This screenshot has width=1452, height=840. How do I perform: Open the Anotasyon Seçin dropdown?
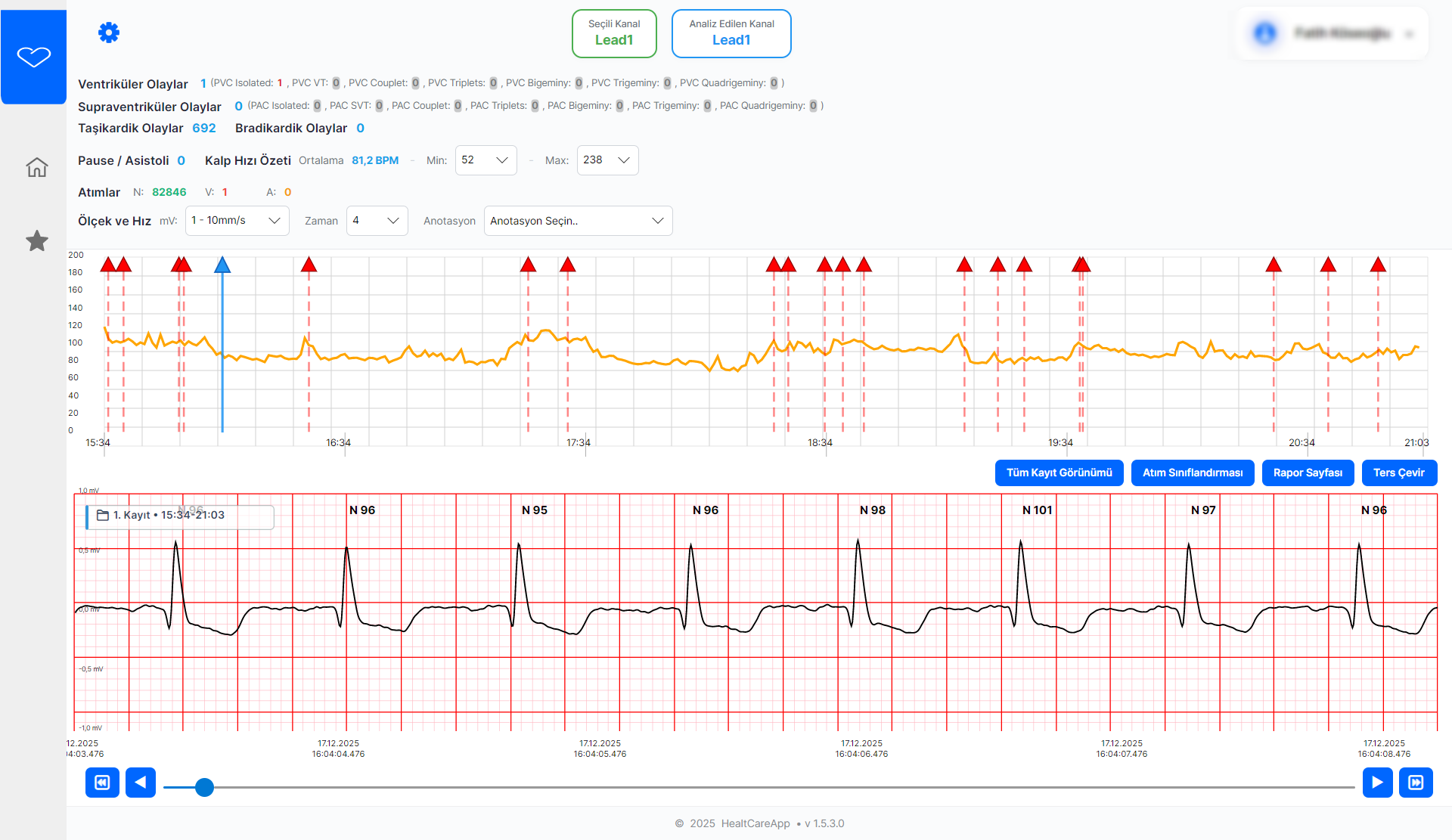tap(578, 221)
